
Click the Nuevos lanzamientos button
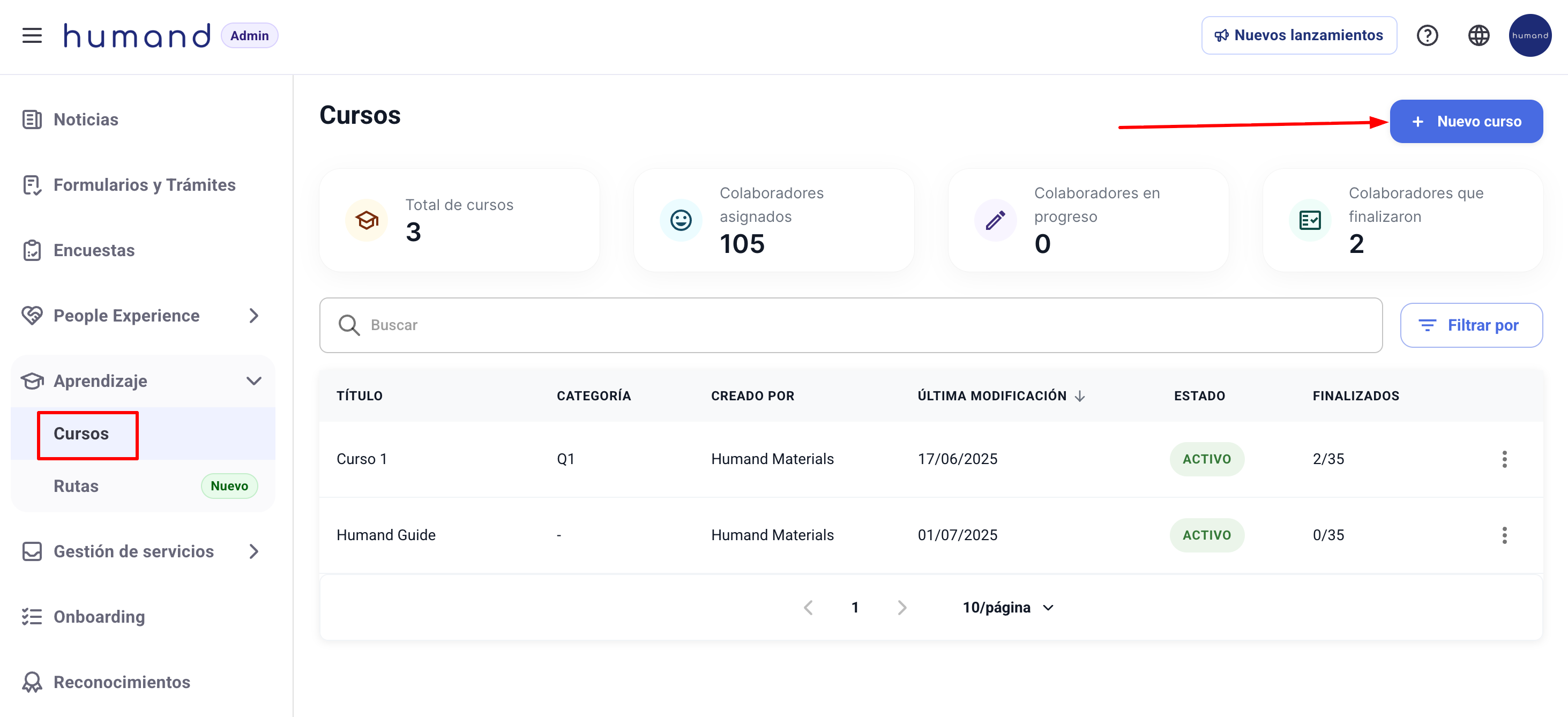tap(1298, 35)
